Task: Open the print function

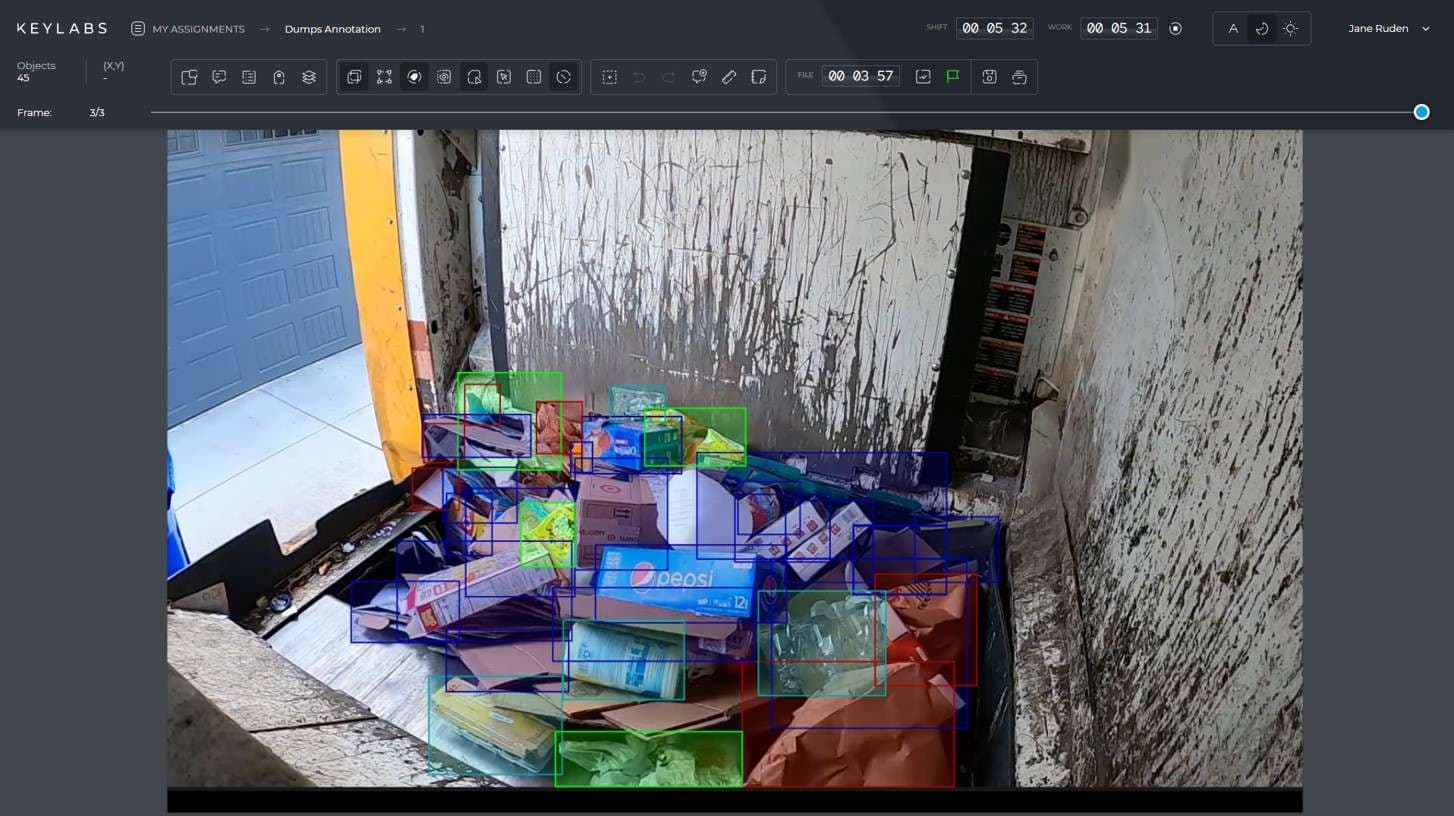Action: [1019, 76]
